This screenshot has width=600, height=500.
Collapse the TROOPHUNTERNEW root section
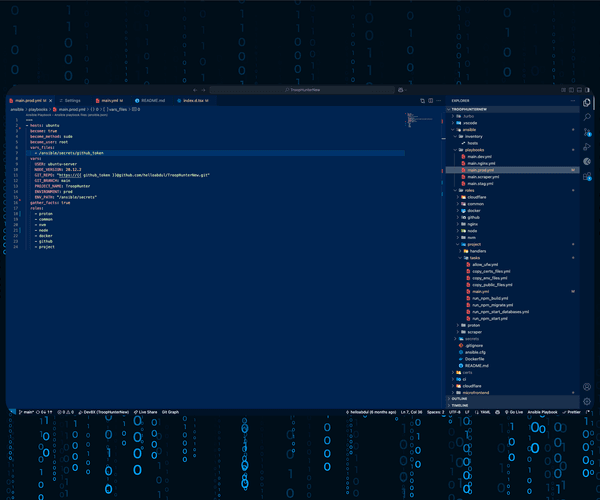[512, 109]
